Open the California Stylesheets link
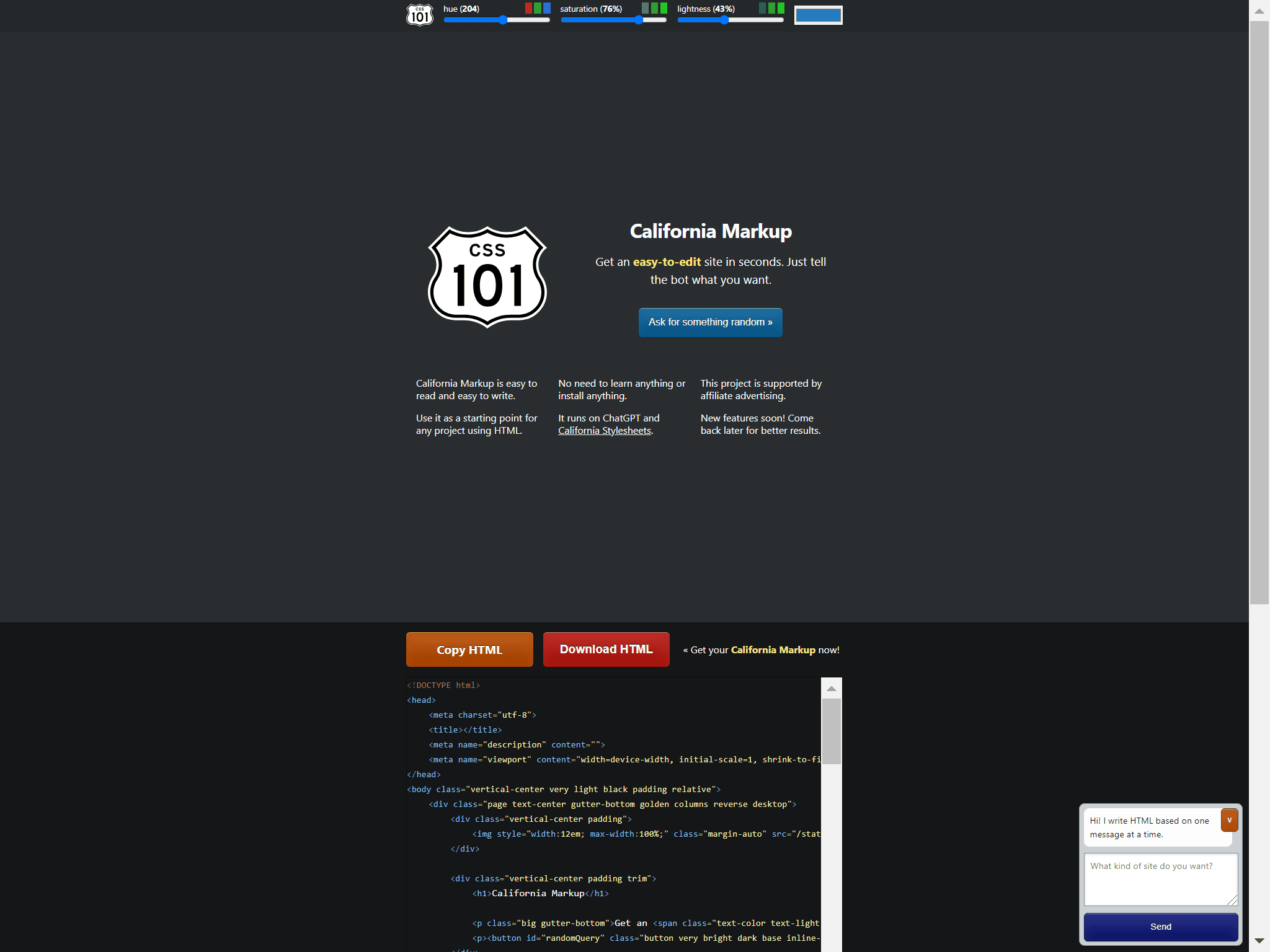1270x952 pixels. coord(605,431)
